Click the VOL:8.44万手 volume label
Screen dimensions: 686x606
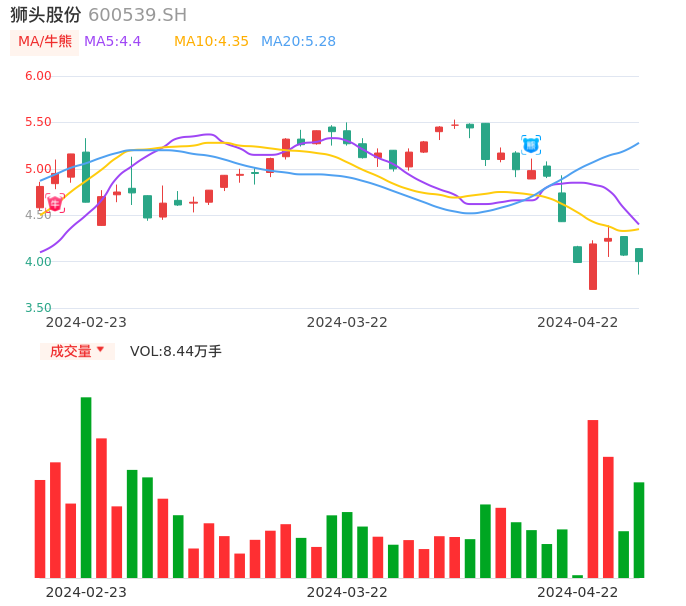[x=176, y=351]
